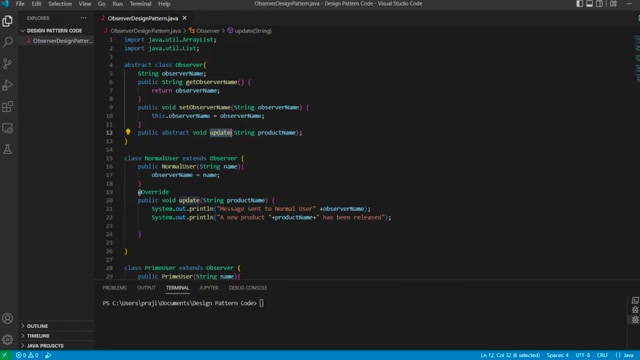Screen dimensions: 640x360
Task: Open the Search view icon
Action: (7, 42)
